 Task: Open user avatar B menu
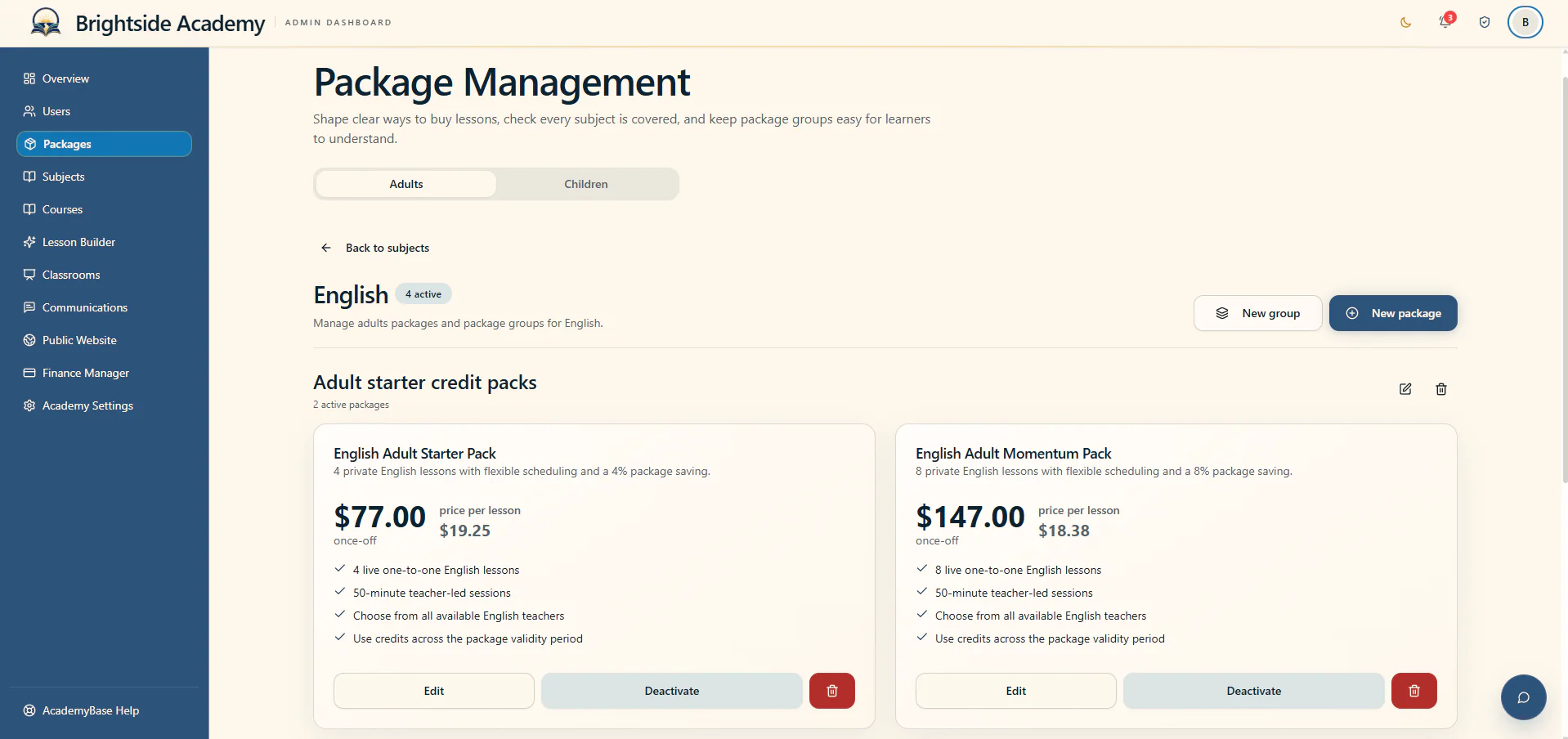click(x=1525, y=22)
